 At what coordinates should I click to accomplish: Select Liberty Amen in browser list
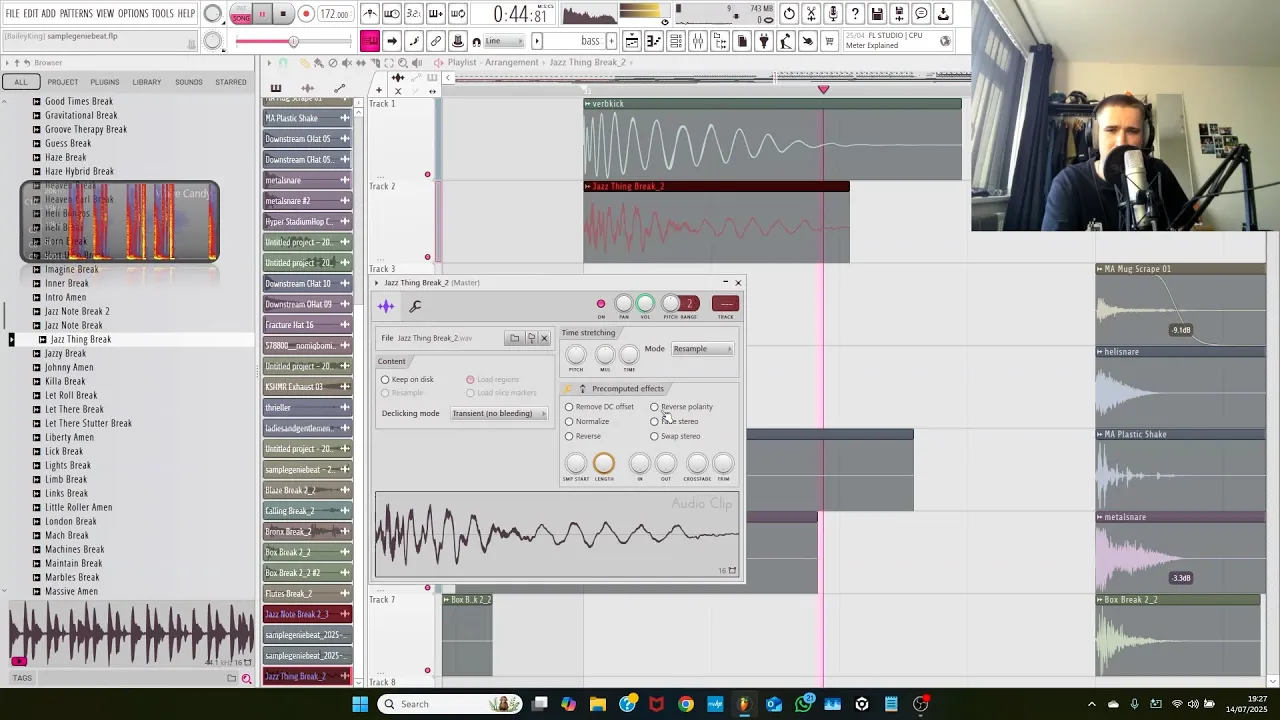pyautogui.click(x=69, y=437)
